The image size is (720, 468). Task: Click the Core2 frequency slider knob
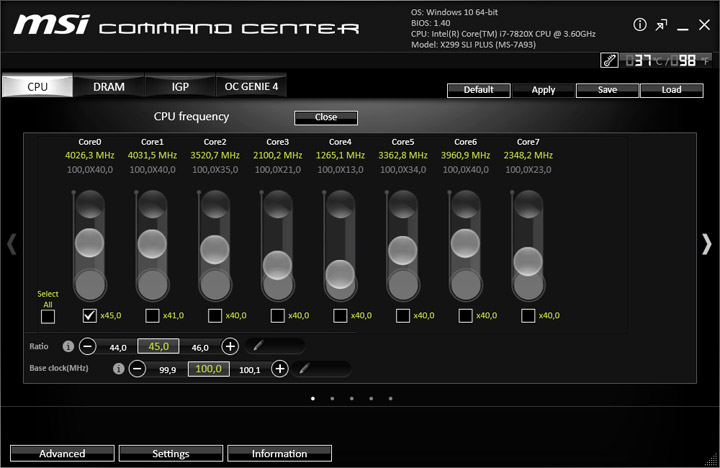tap(215, 250)
